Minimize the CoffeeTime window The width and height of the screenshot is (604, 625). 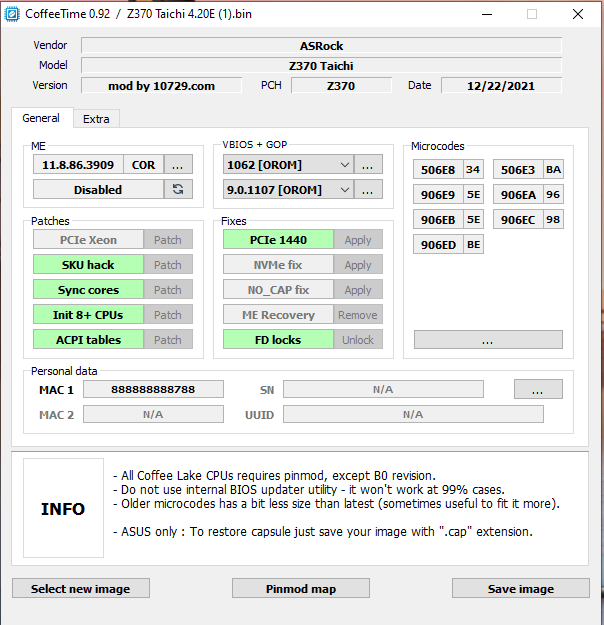pos(487,14)
